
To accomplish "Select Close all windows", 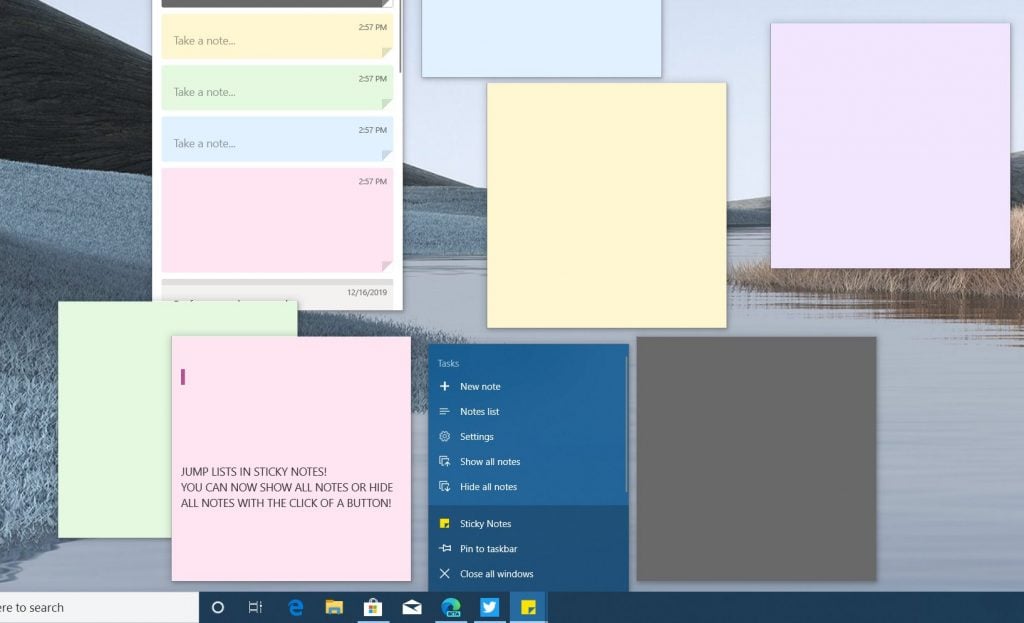I will pyautogui.click(x=496, y=574).
